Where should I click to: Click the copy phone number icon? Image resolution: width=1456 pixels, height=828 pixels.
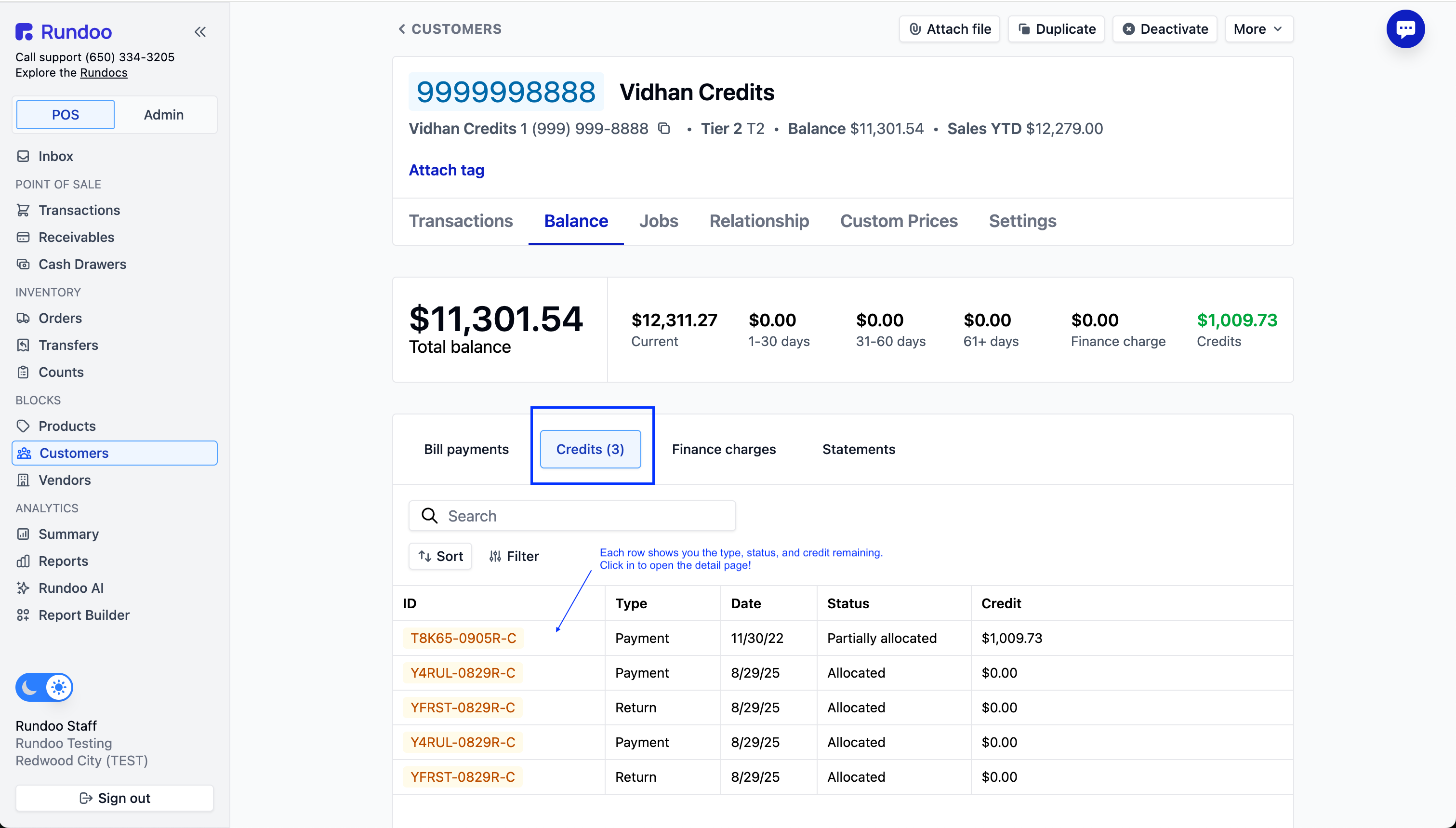(664, 129)
